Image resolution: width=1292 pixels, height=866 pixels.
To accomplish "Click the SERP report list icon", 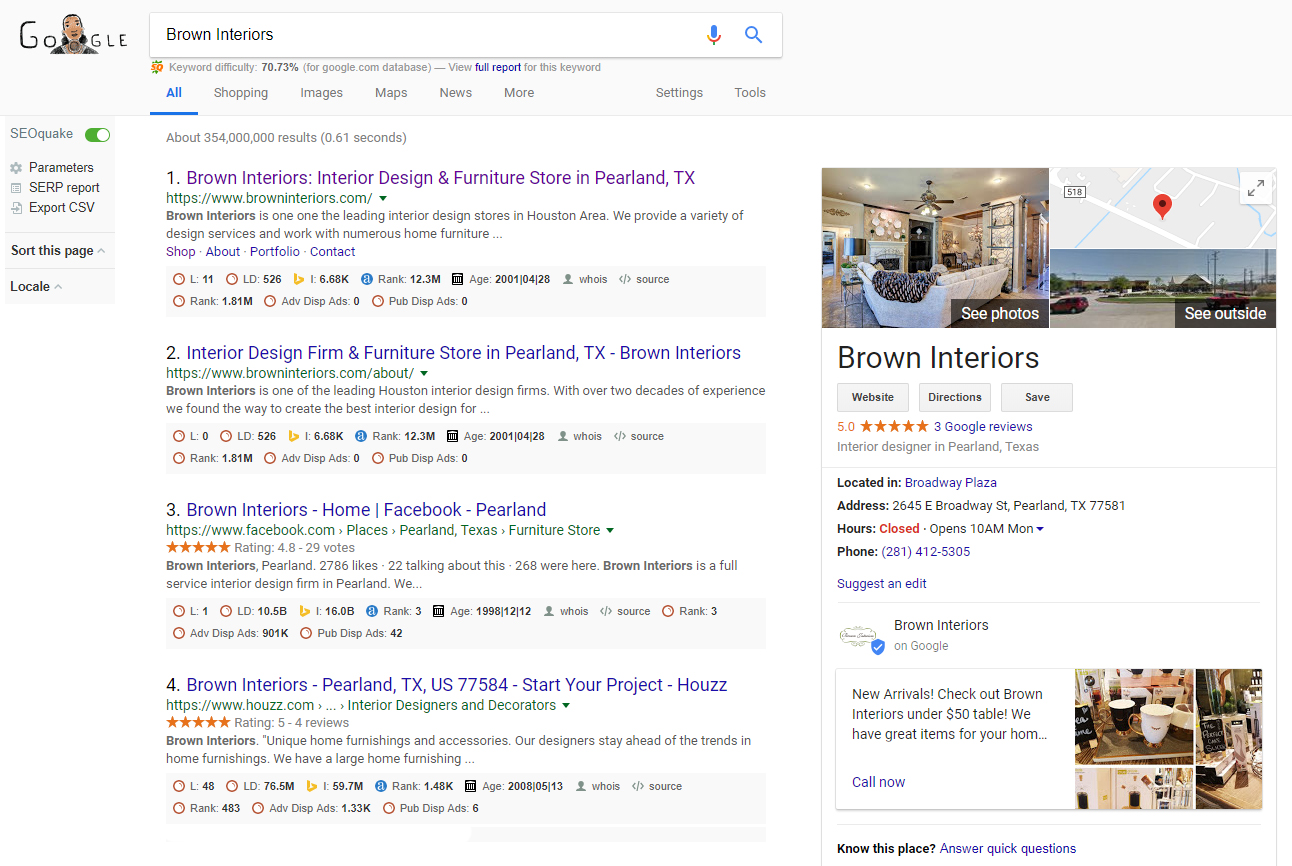I will tap(16, 188).
